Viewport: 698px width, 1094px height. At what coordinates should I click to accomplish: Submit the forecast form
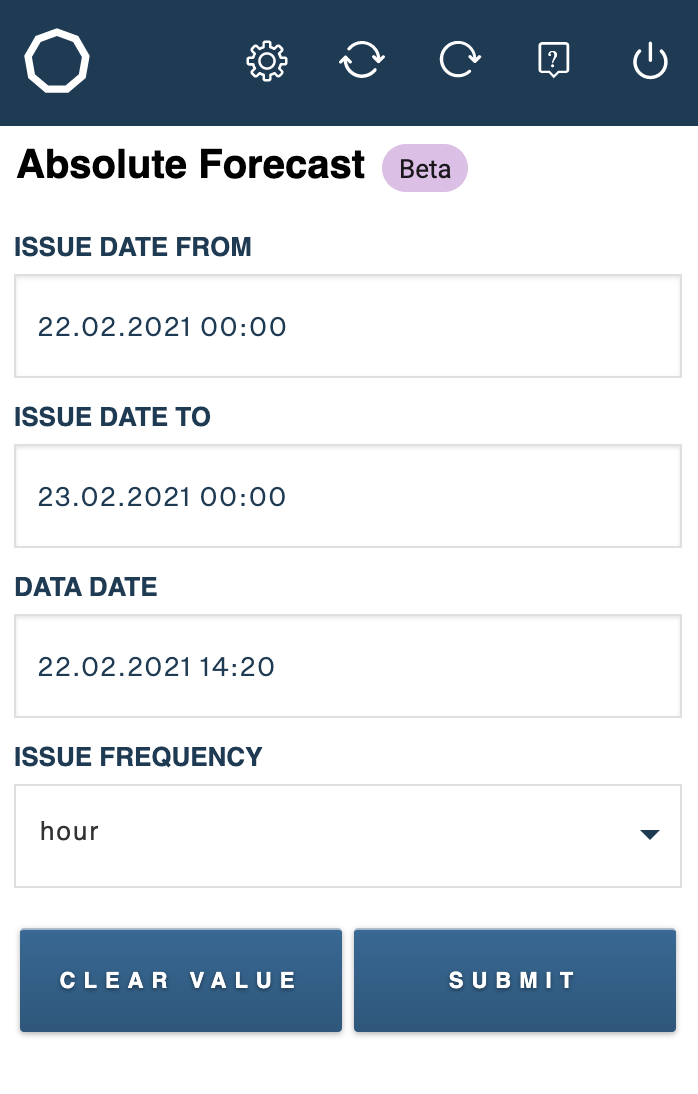pos(514,980)
